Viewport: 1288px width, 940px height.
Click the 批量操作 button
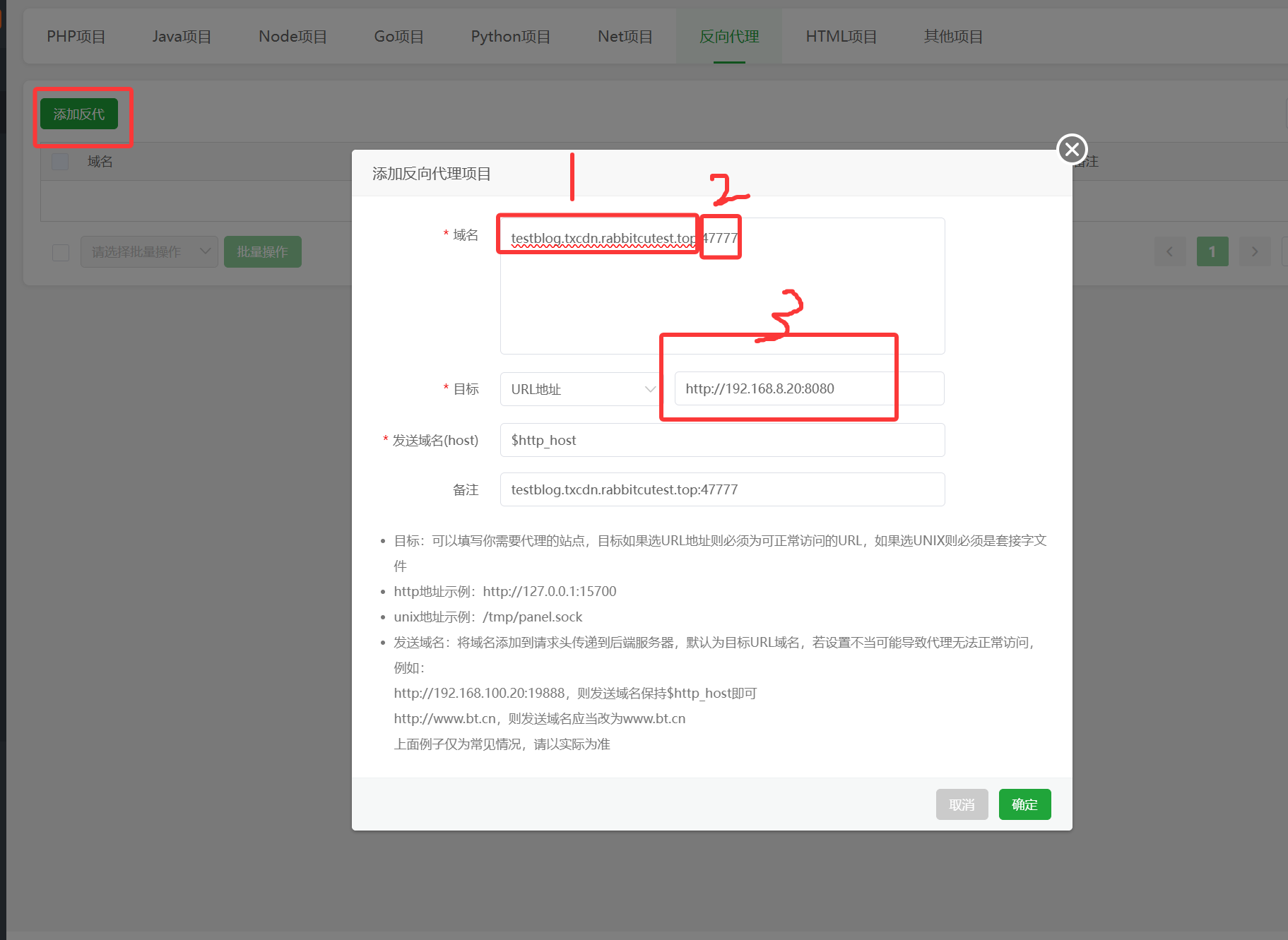coord(263,252)
